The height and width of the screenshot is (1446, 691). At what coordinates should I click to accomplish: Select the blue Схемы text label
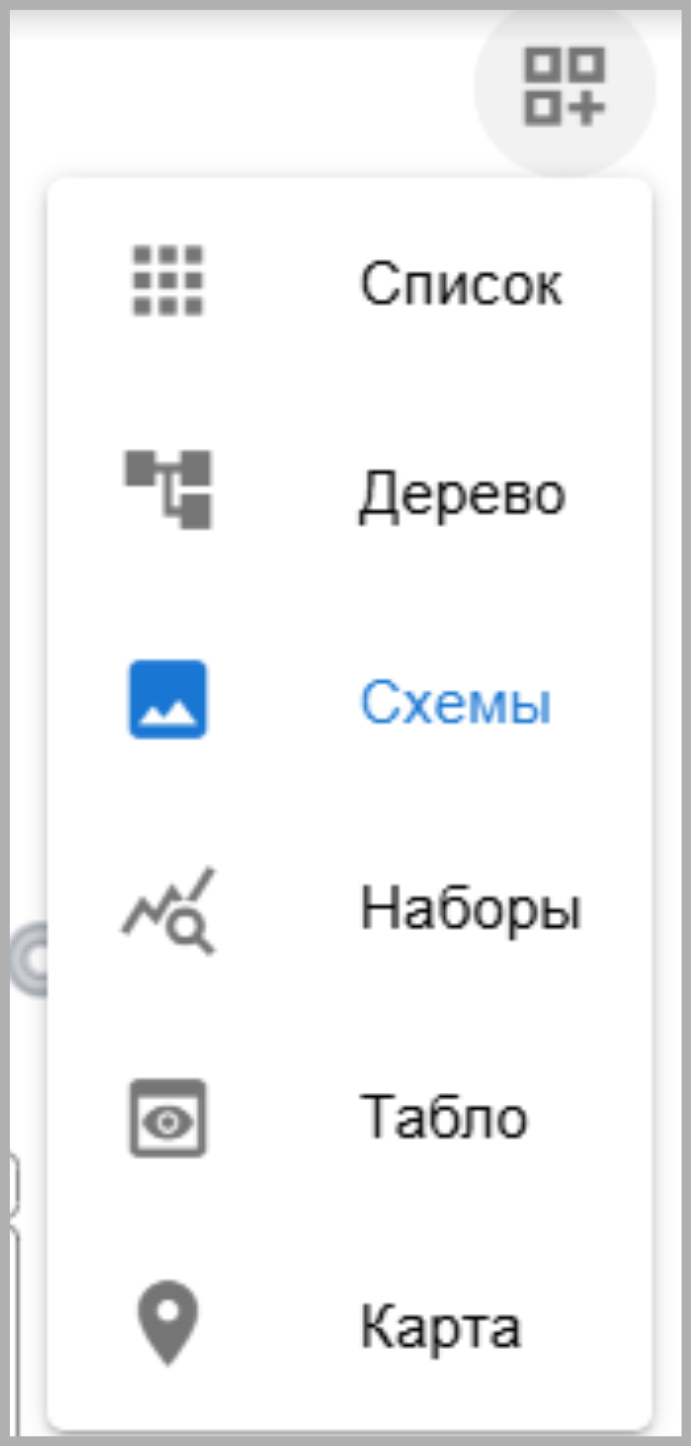455,704
